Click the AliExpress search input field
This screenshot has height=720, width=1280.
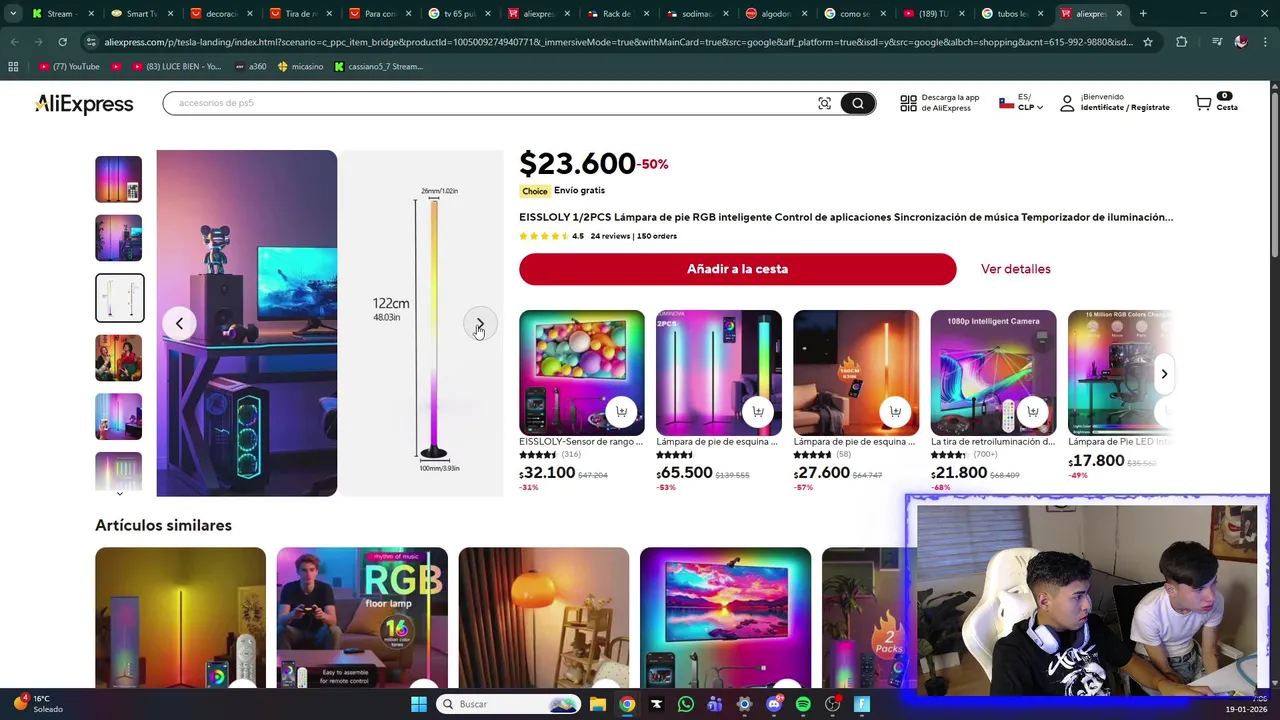coord(490,103)
